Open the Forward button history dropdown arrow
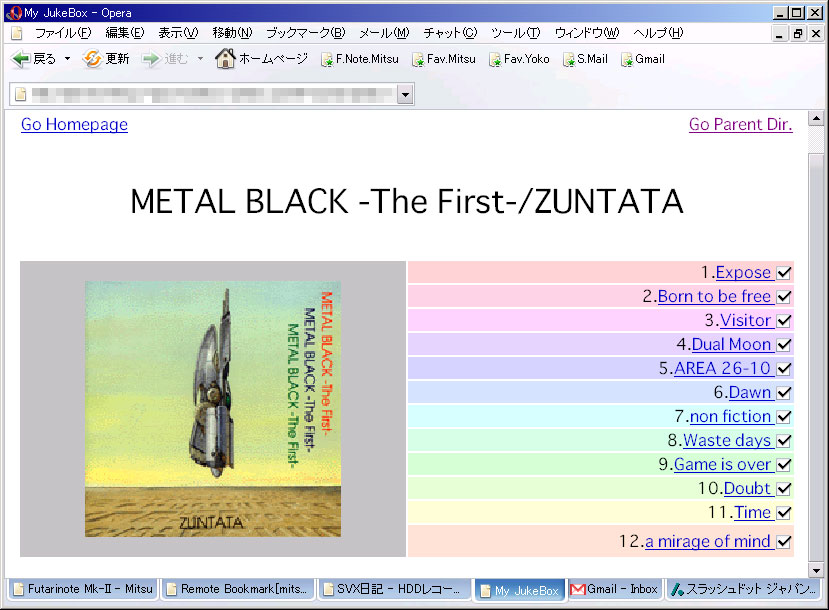 (x=200, y=59)
